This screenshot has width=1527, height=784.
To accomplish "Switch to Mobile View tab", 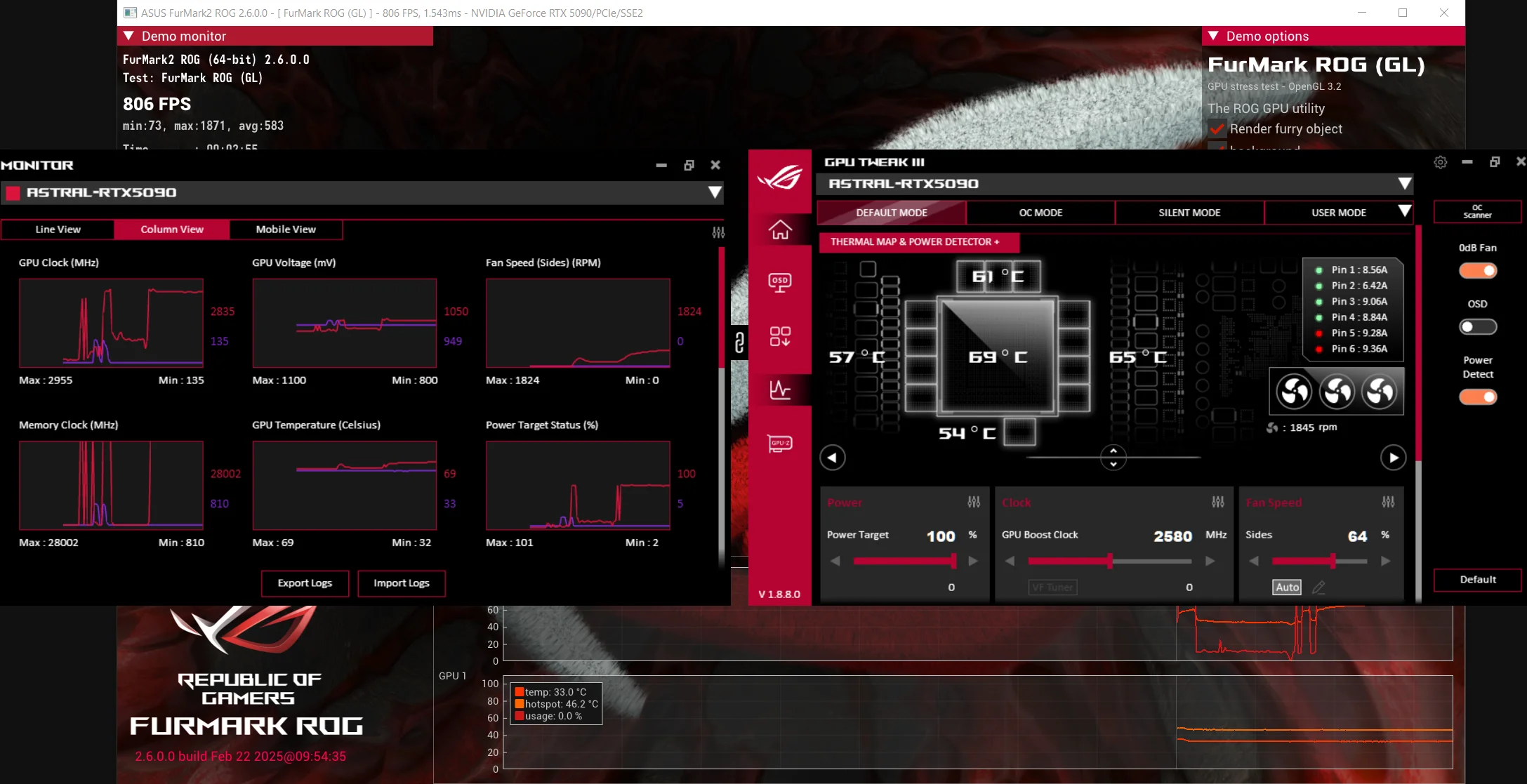I will coord(286,230).
